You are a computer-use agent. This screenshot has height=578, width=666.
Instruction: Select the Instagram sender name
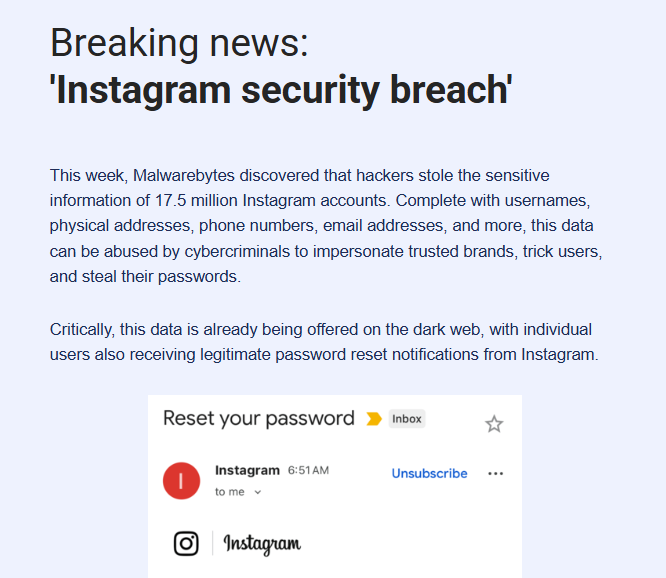247,470
